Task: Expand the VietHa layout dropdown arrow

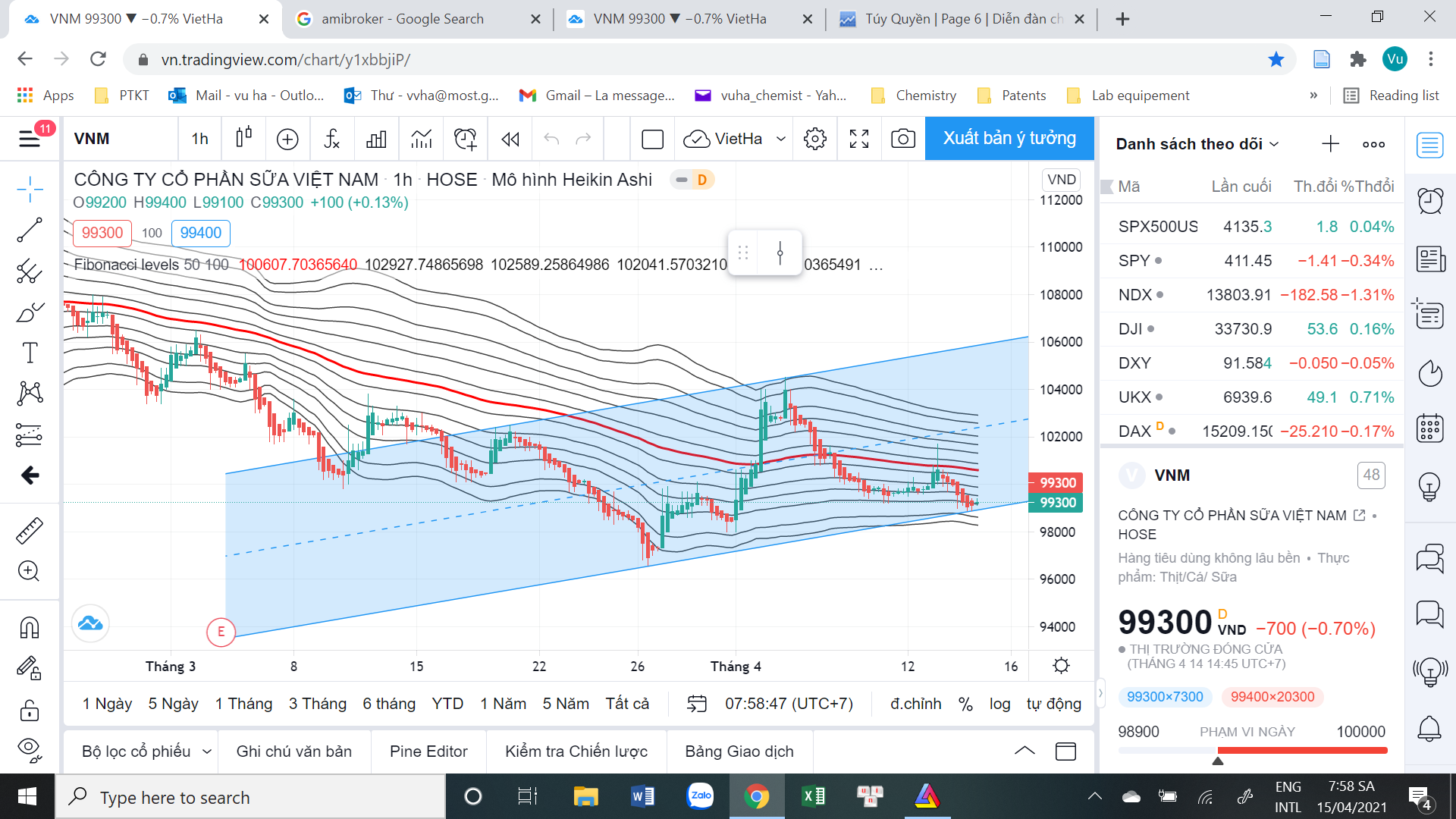Action: click(x=781, y=139)
